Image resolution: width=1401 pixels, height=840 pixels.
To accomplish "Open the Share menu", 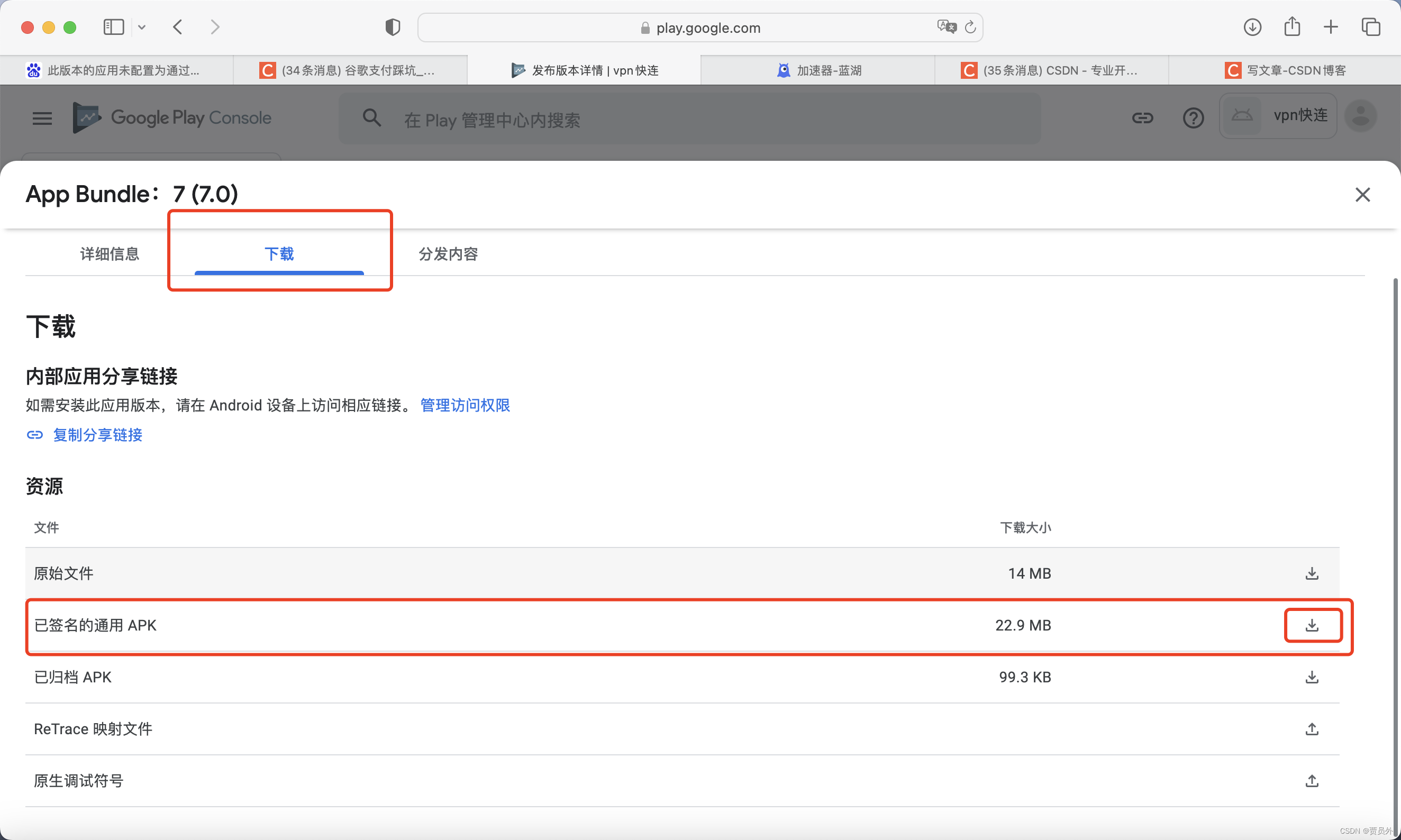I will pos(1292,26).
